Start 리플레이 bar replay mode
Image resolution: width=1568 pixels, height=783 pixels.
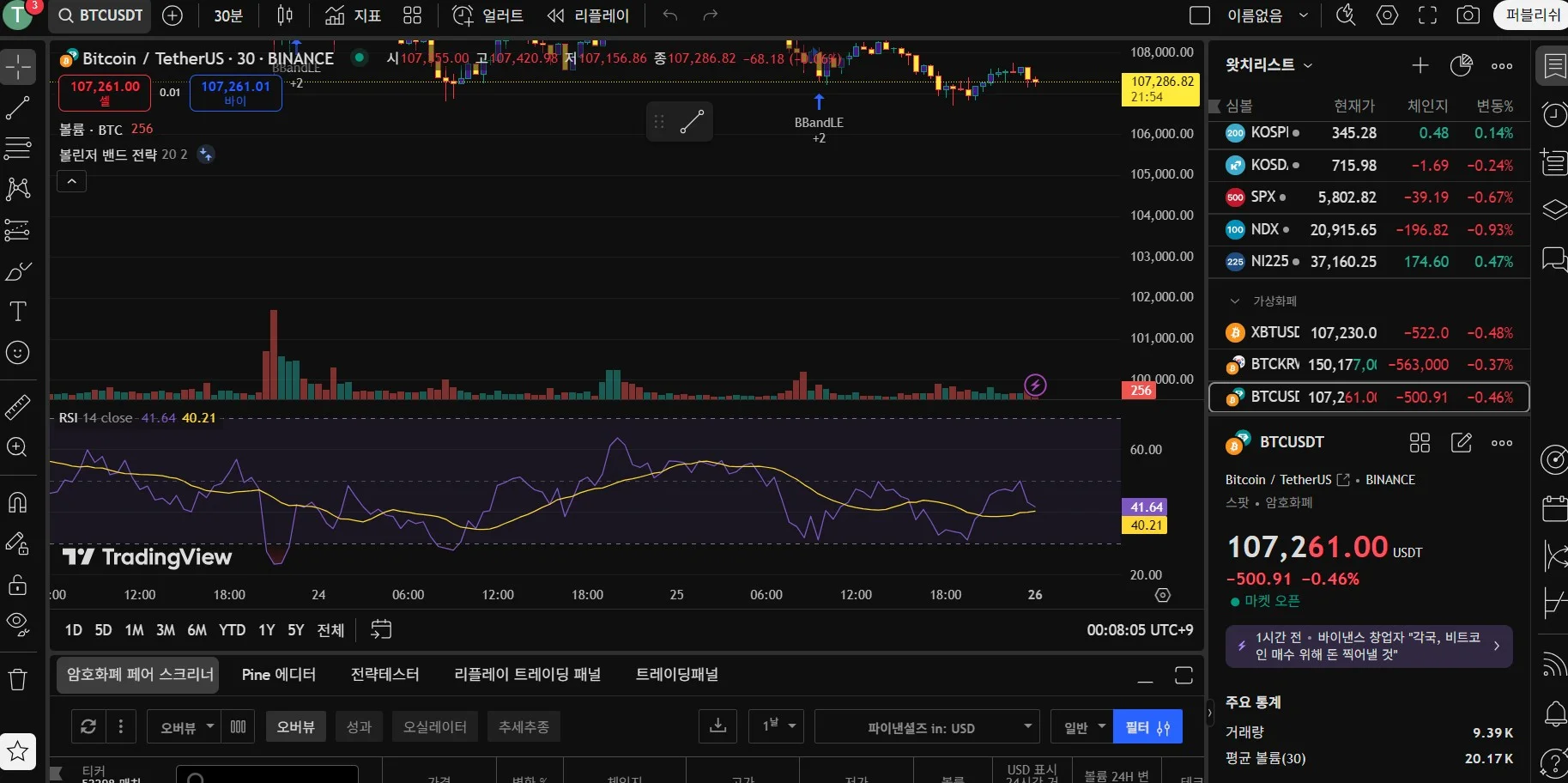589,15
